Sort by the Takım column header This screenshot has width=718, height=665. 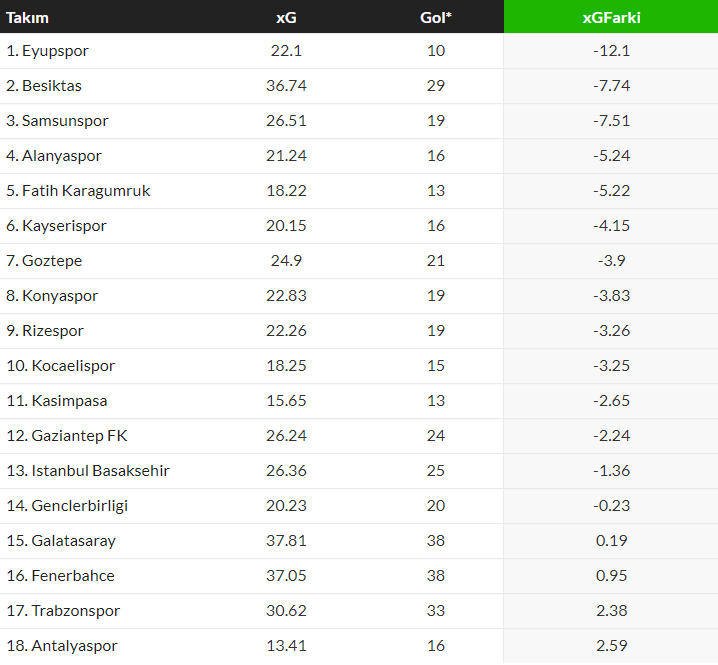tap(27, 17)
